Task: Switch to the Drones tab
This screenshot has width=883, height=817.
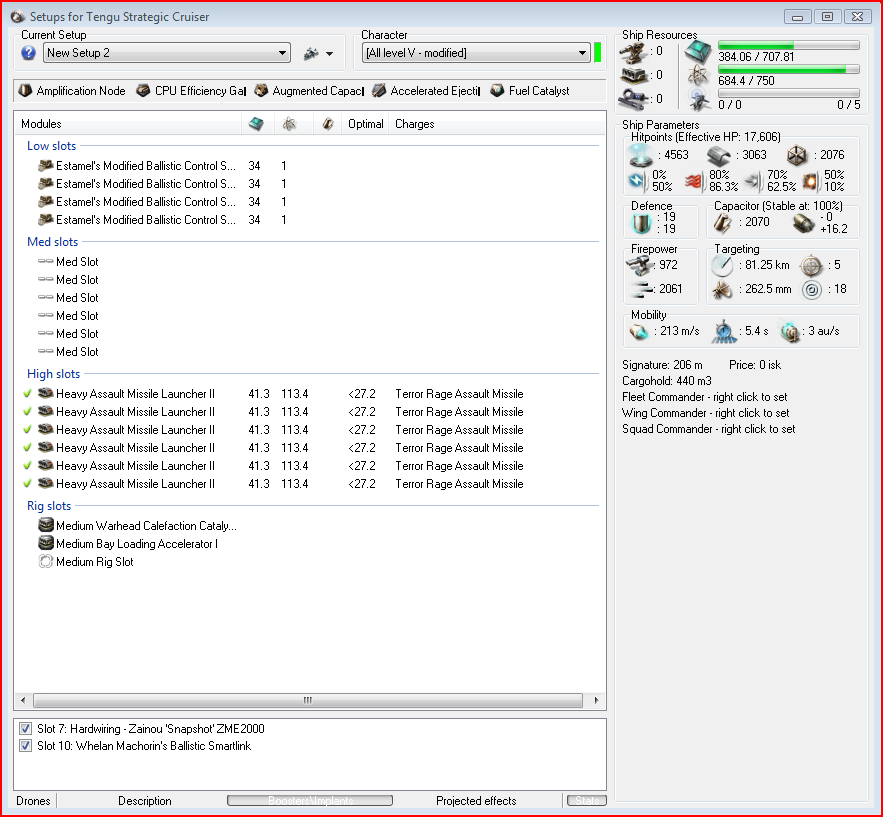Action: (33, 801)
